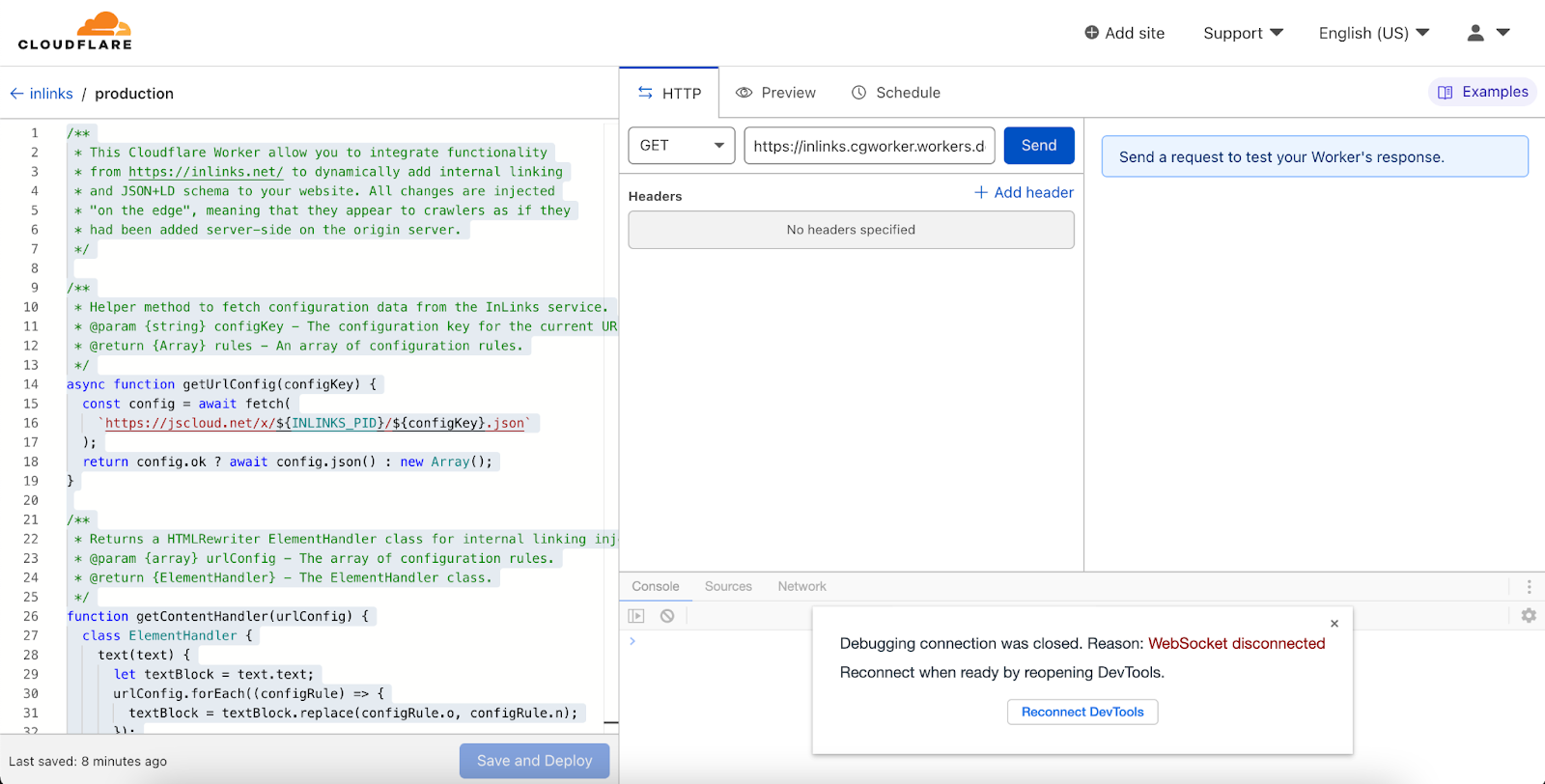Viewport: 1545px width, 784px height.
Task: Click the Send button
Action: 1039,146
